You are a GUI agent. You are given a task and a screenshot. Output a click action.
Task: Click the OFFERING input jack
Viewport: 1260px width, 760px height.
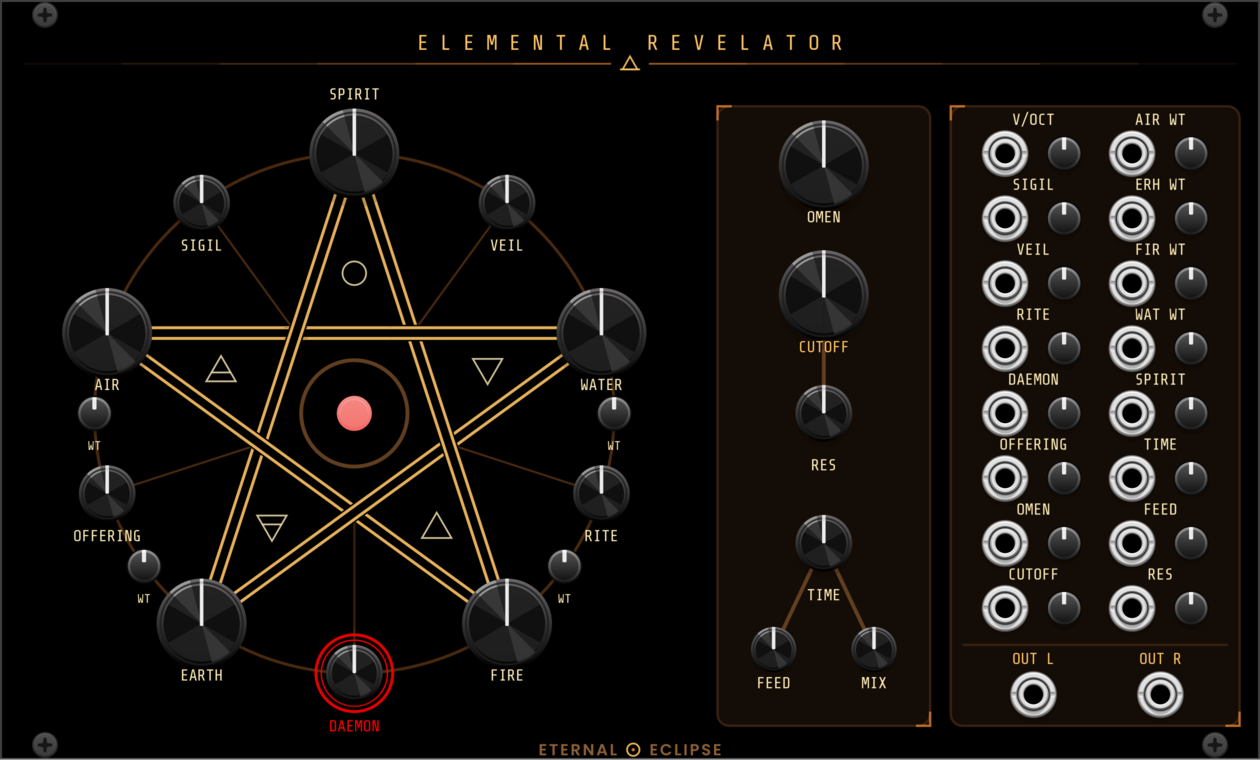point(1005,479)
